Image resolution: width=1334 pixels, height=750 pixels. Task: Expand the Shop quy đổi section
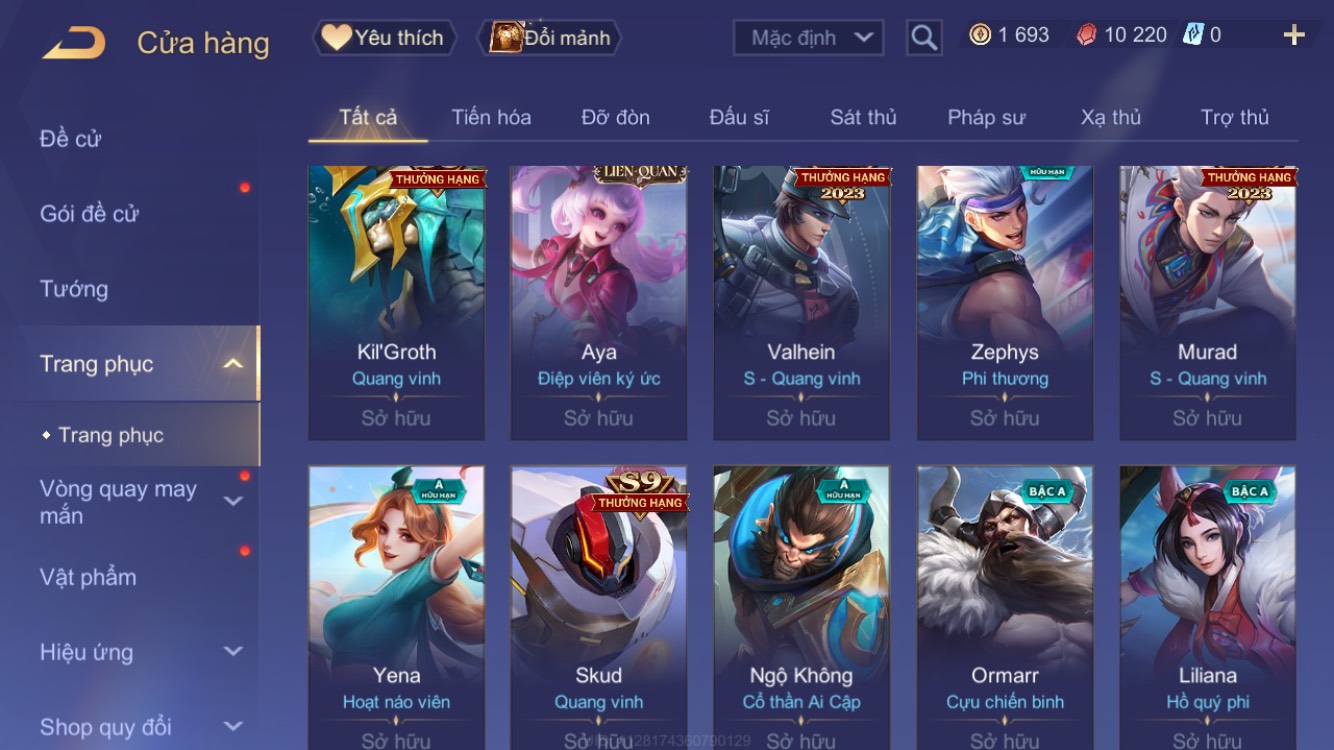[233, 727]
